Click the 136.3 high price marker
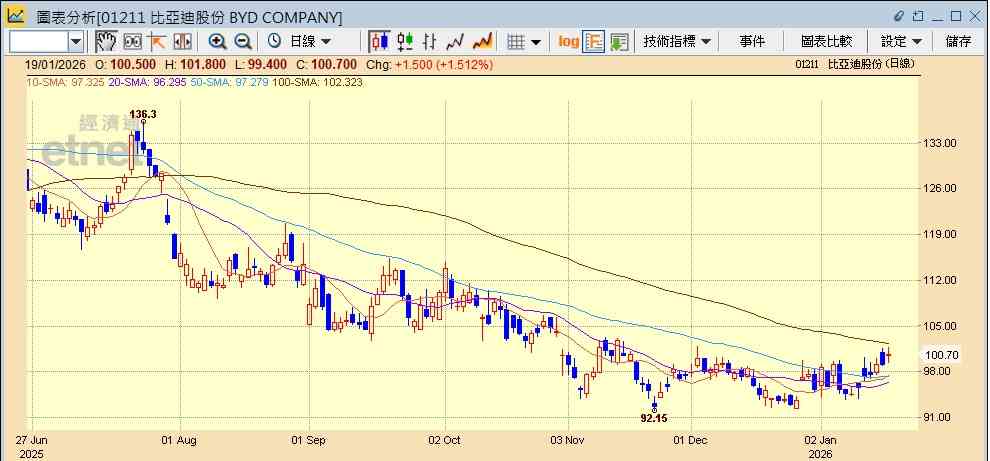This screenshot has width=990, height=461. 143,114
